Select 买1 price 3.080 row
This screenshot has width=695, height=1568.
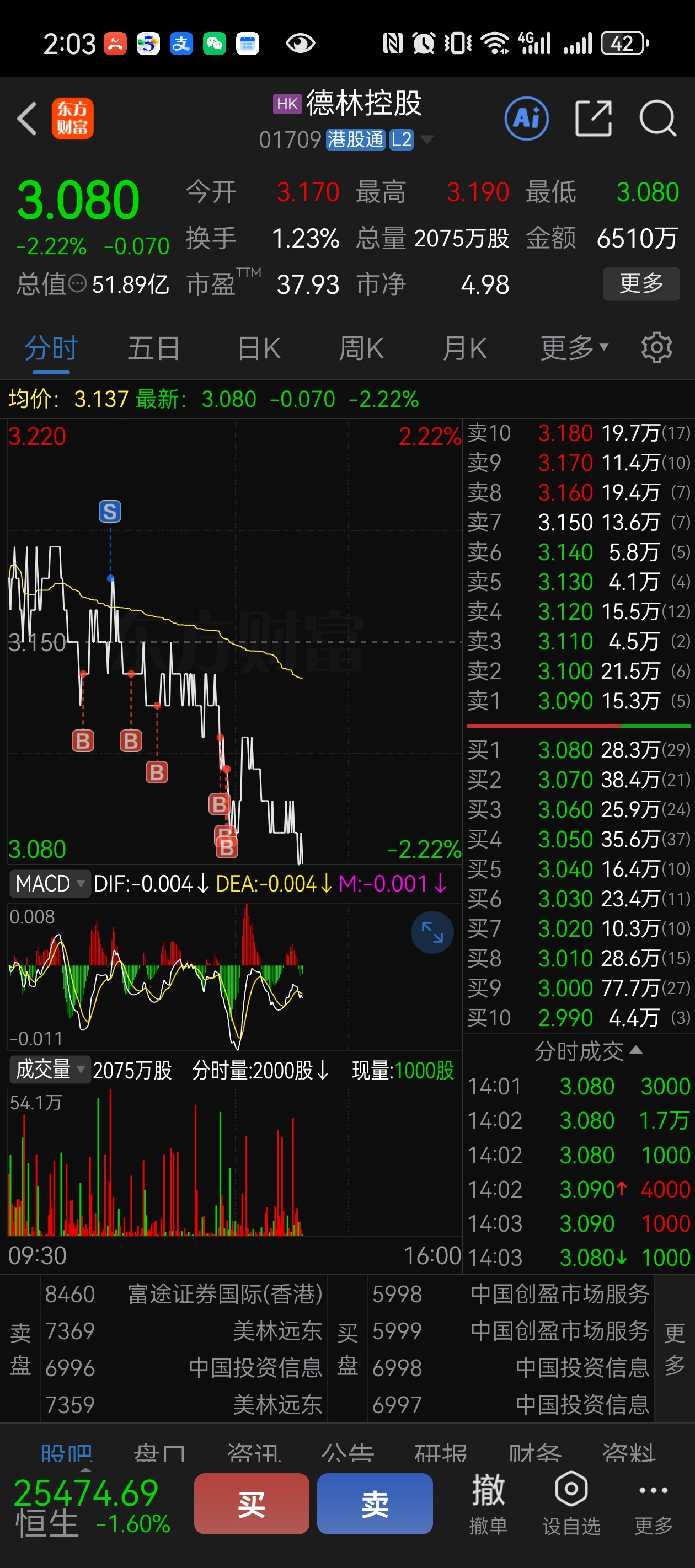[579, 750]
